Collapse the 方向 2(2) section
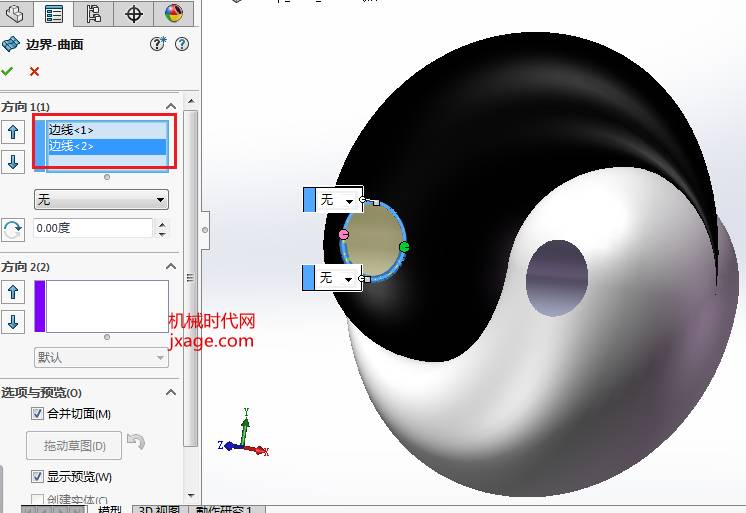Image resolution: width=746 pixels, height=513 pixels. pyautogui.click(x=171, y=266)
